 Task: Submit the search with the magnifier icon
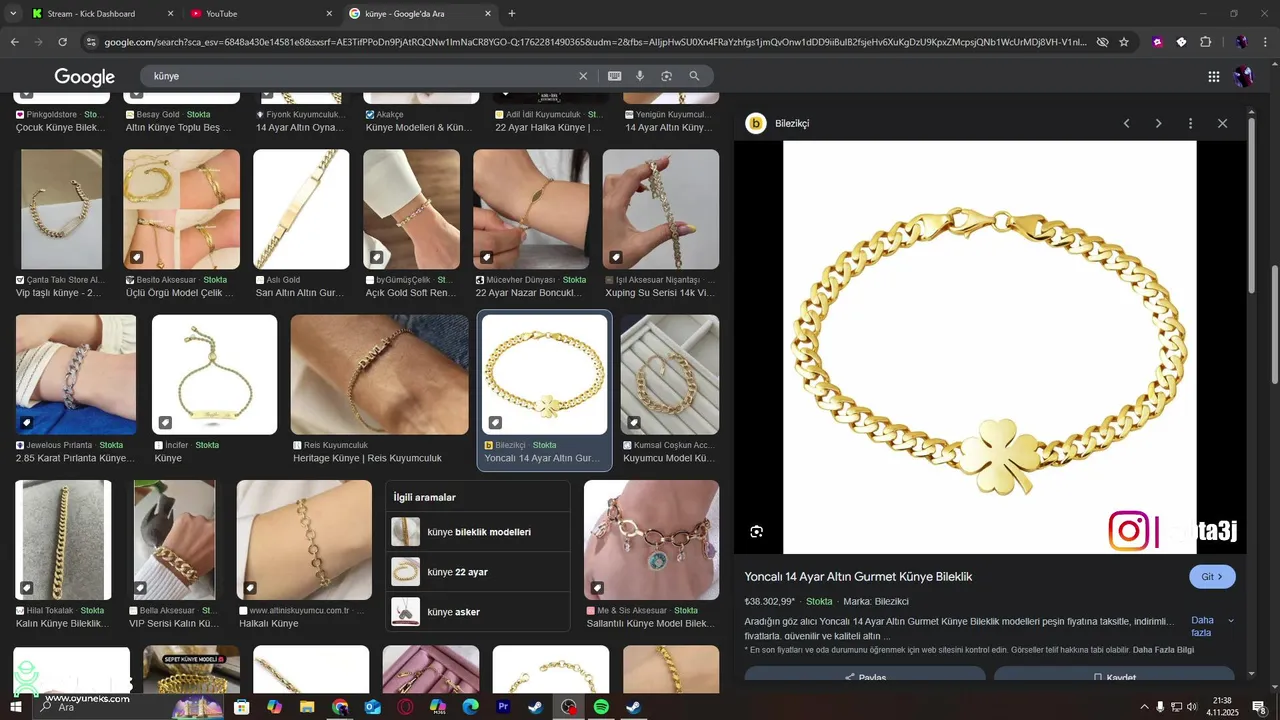[694, 76]
